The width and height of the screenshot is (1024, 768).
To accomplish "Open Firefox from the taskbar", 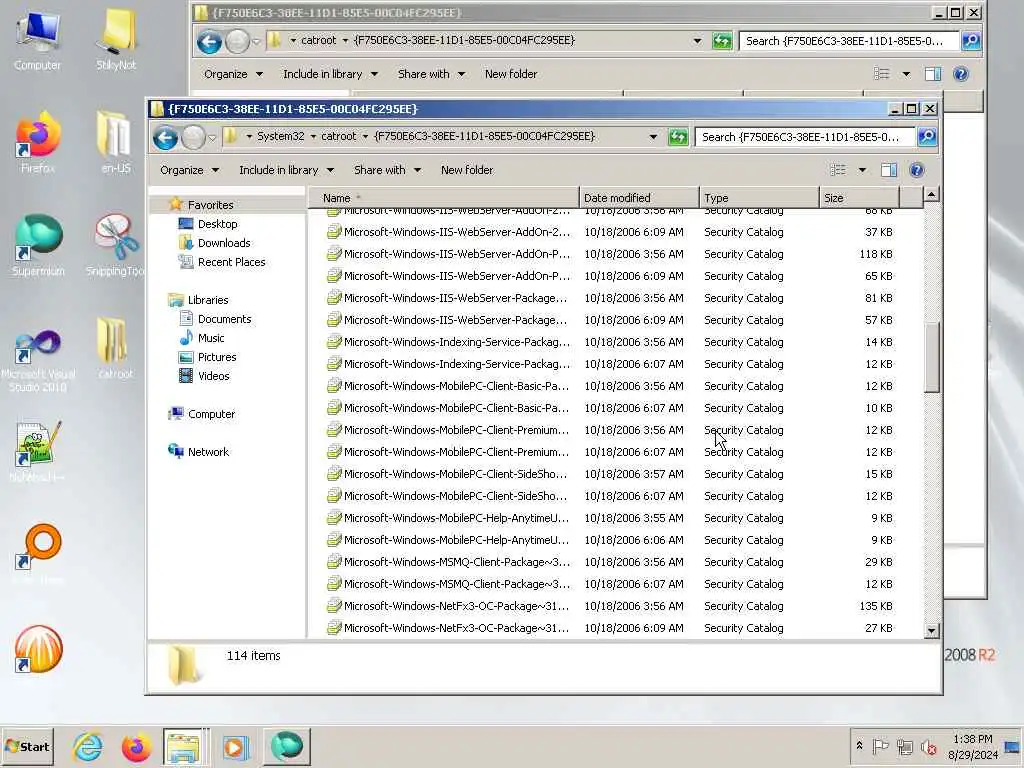I will [x=136, y=747].
